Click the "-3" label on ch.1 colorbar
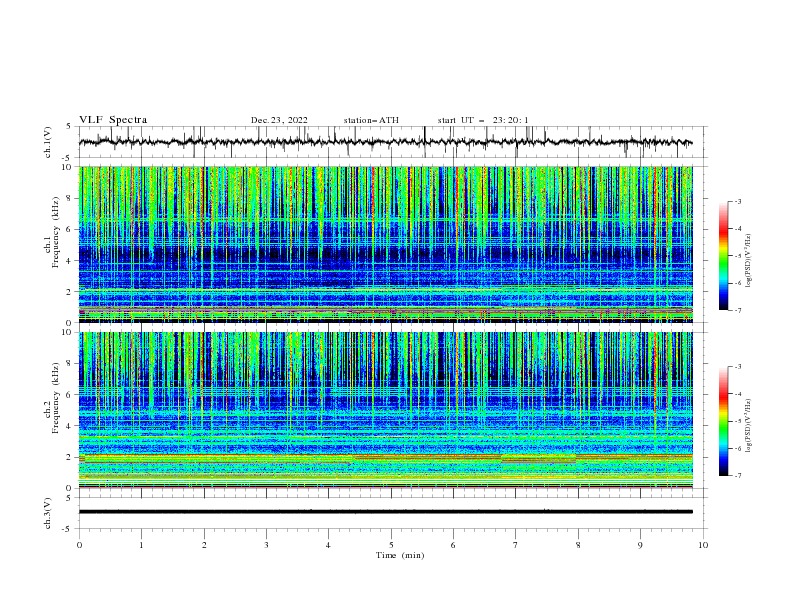This screenshot has width=792, height=612. click(x=738, y=201)
